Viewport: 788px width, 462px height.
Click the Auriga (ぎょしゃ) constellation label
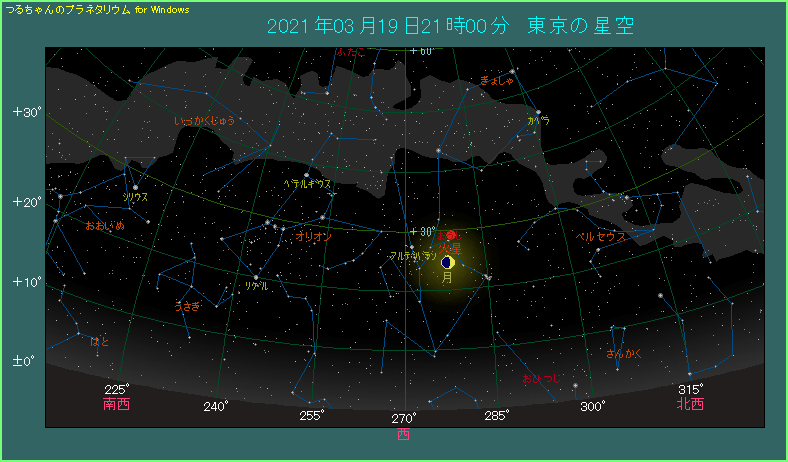[497, 80]
